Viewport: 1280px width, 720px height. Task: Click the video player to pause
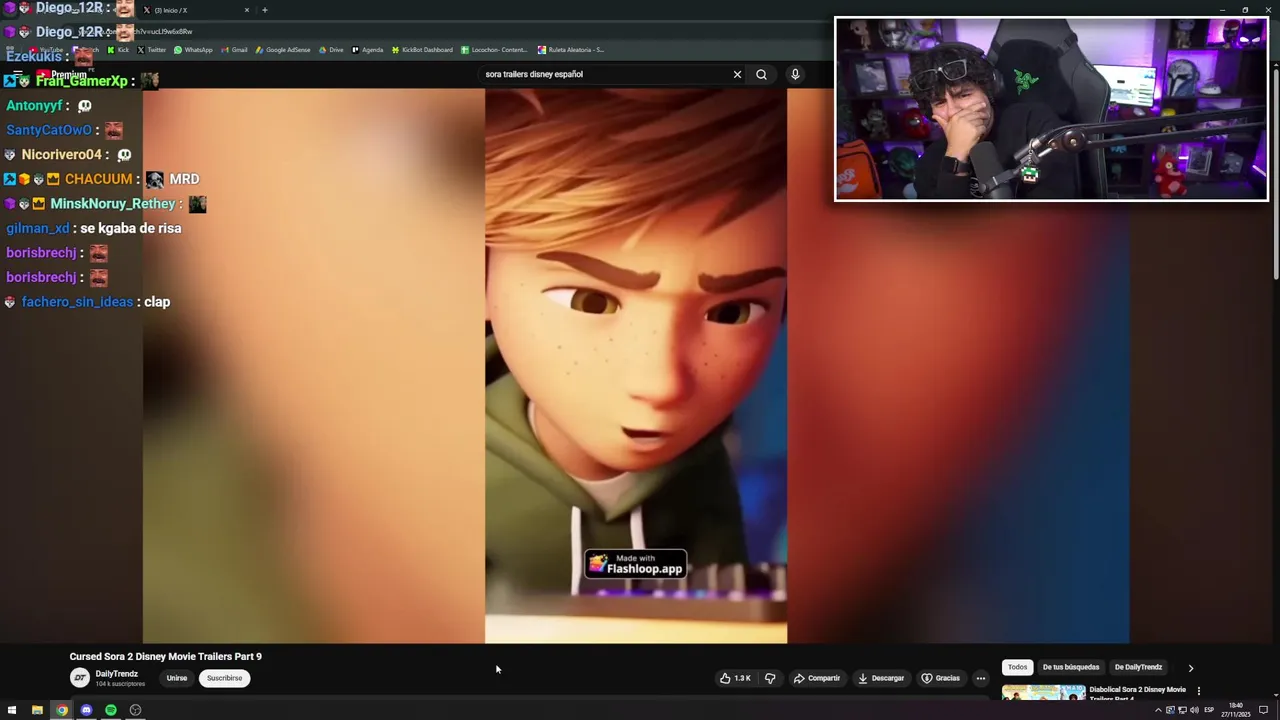coord(636,365)
